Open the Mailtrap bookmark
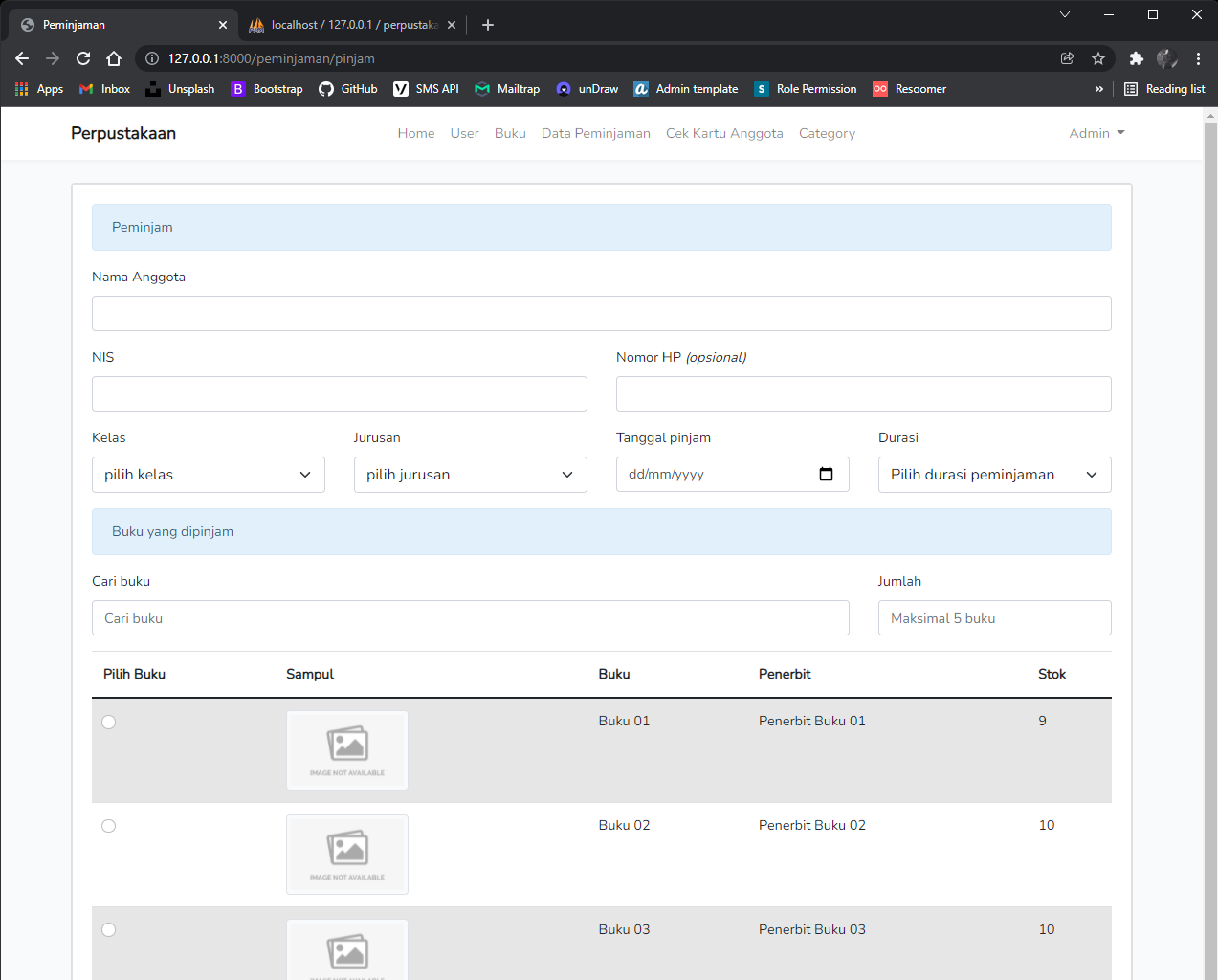 tap(507, 89)
